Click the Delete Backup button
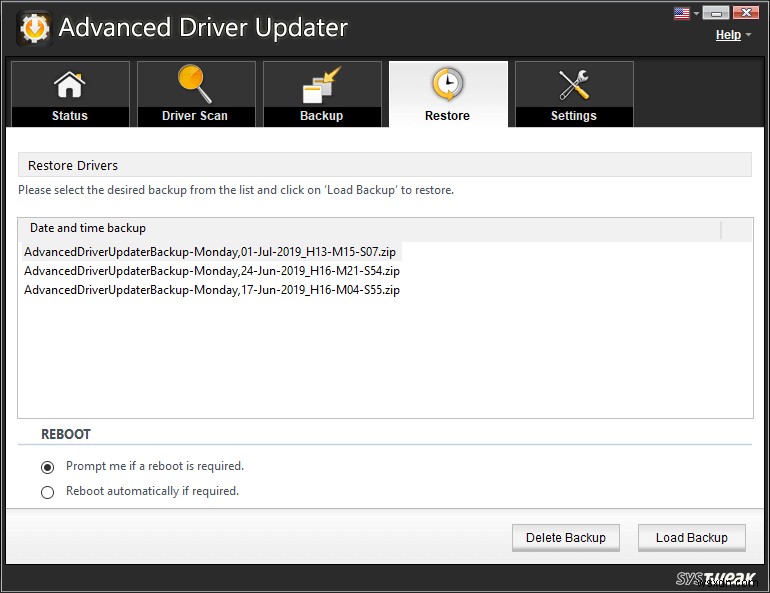 tap(566, 538)
